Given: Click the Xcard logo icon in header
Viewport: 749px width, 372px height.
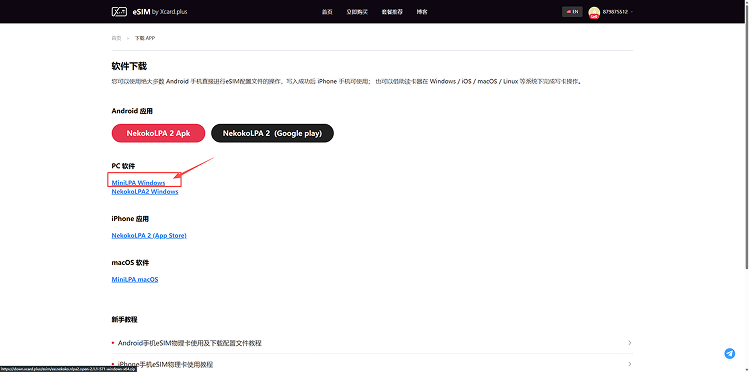Looking at the screenshot, I should [119, 11].
